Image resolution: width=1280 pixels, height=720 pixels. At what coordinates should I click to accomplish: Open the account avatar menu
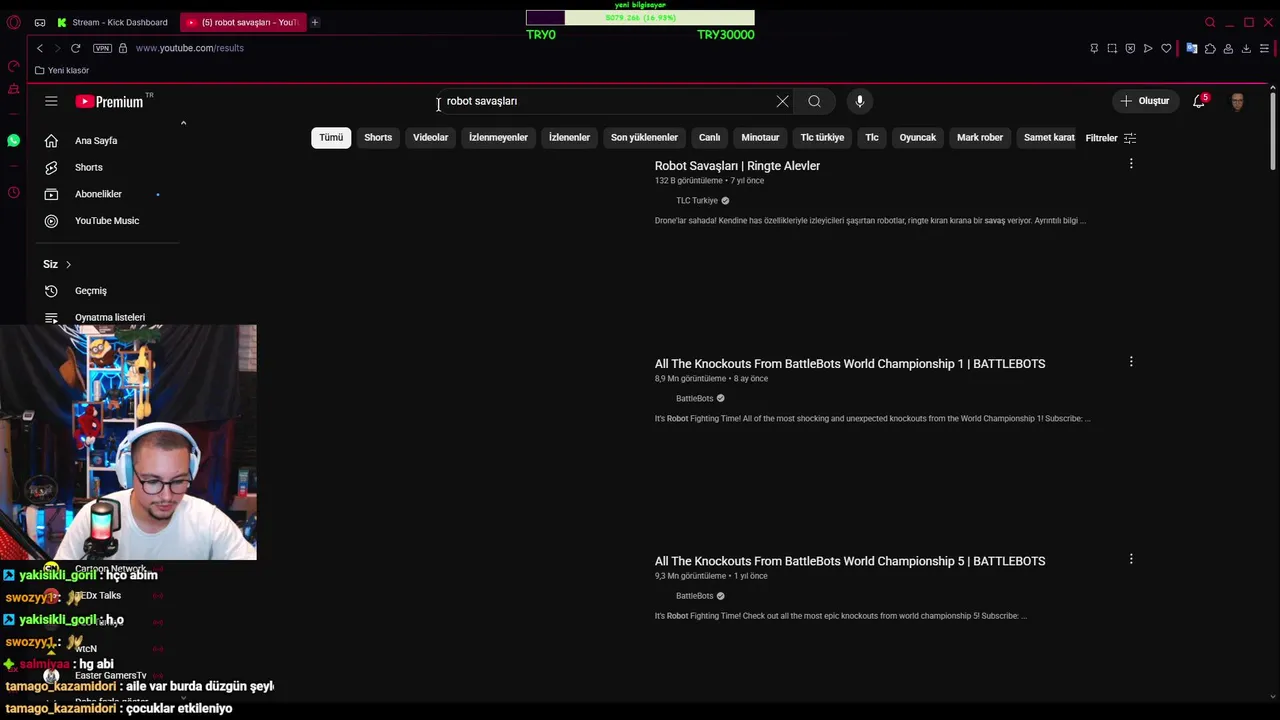tap(1238, 101)
